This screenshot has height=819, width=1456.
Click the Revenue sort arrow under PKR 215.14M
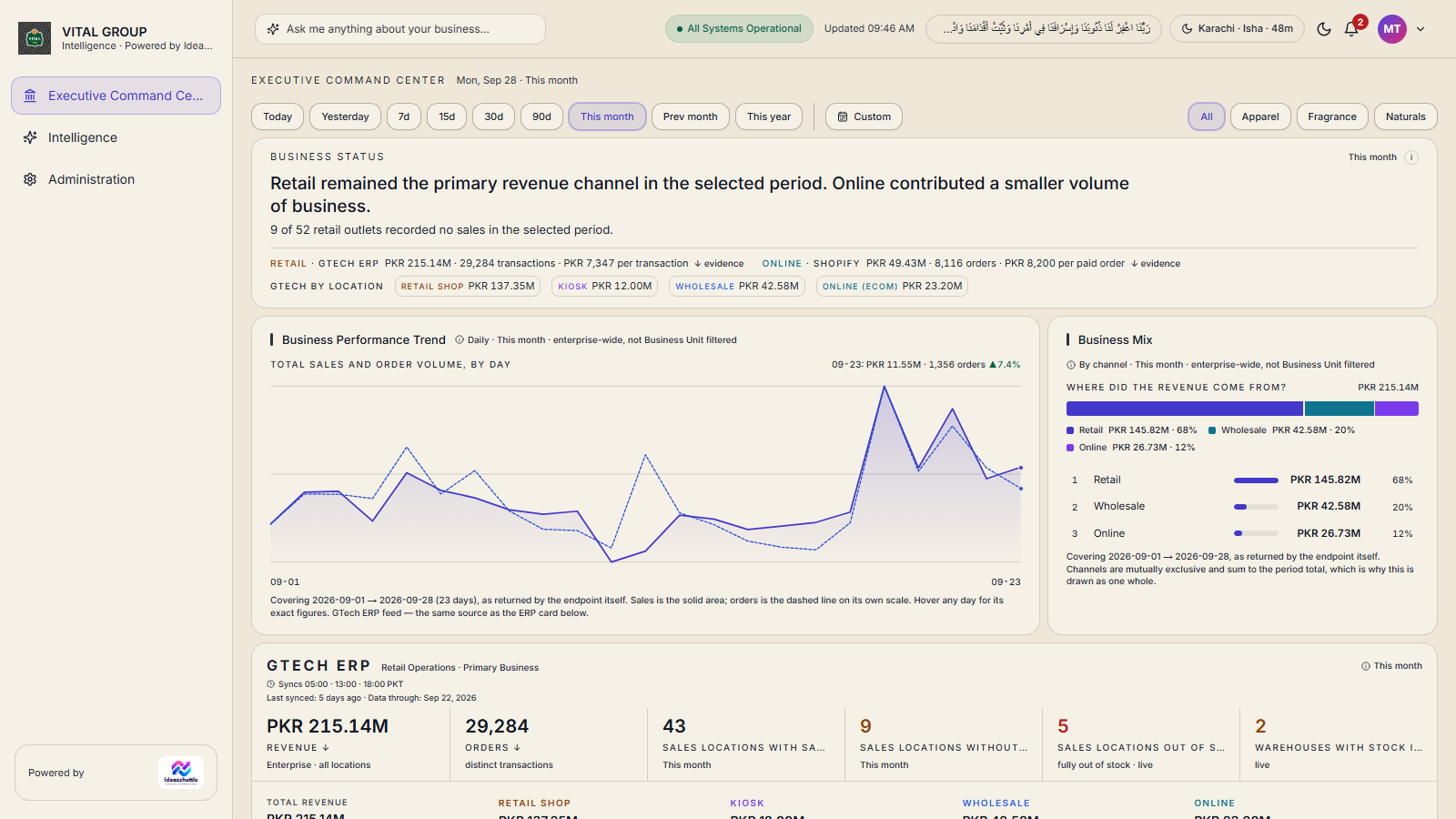(326, 748)
